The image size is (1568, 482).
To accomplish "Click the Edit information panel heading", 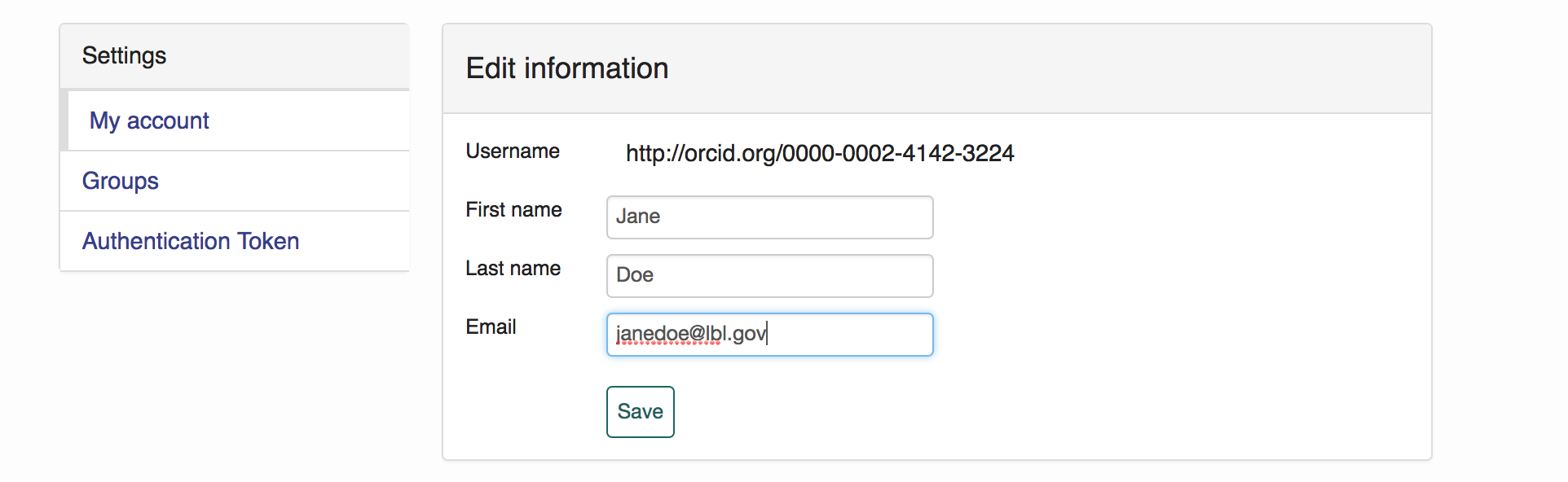I will point(567,68).
